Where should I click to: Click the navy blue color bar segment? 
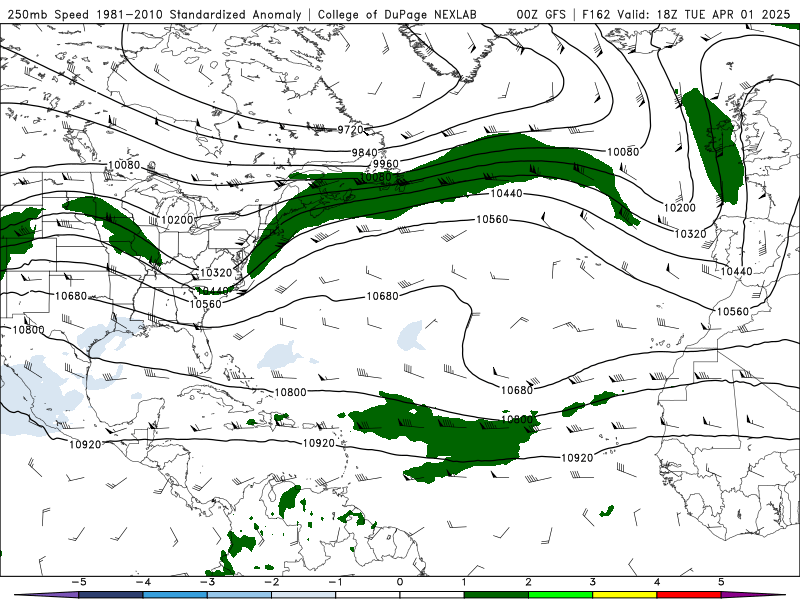111,595
